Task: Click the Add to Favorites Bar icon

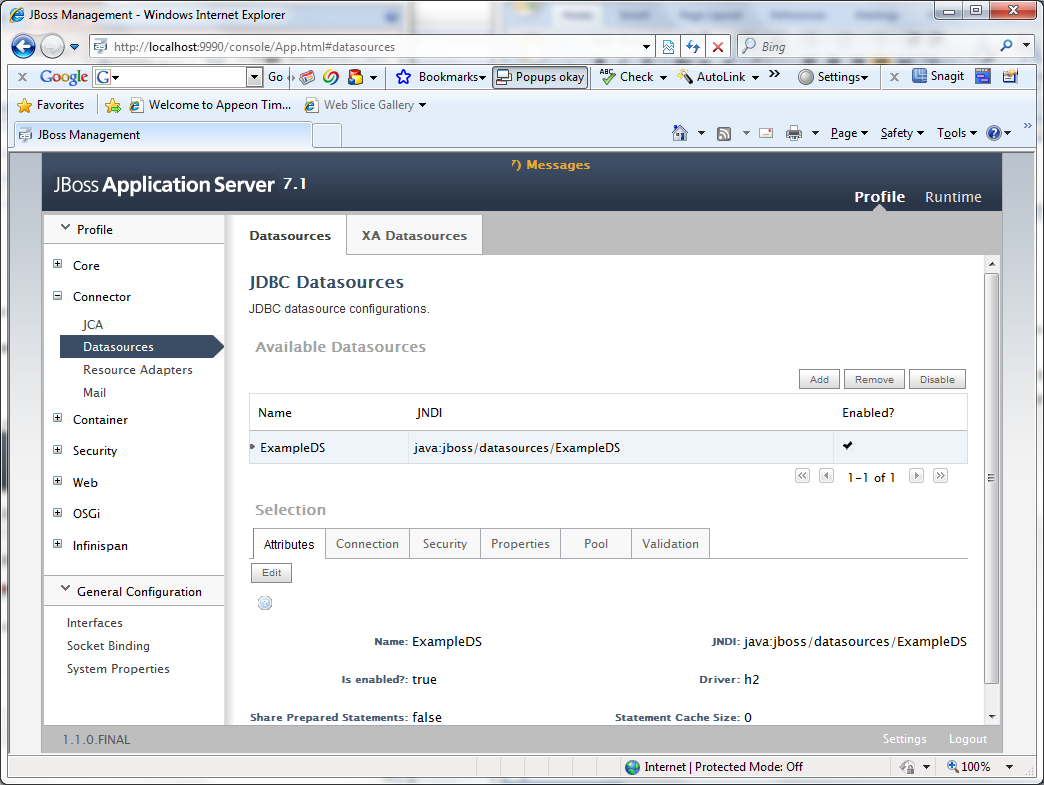Action: (x=113, y=105)
